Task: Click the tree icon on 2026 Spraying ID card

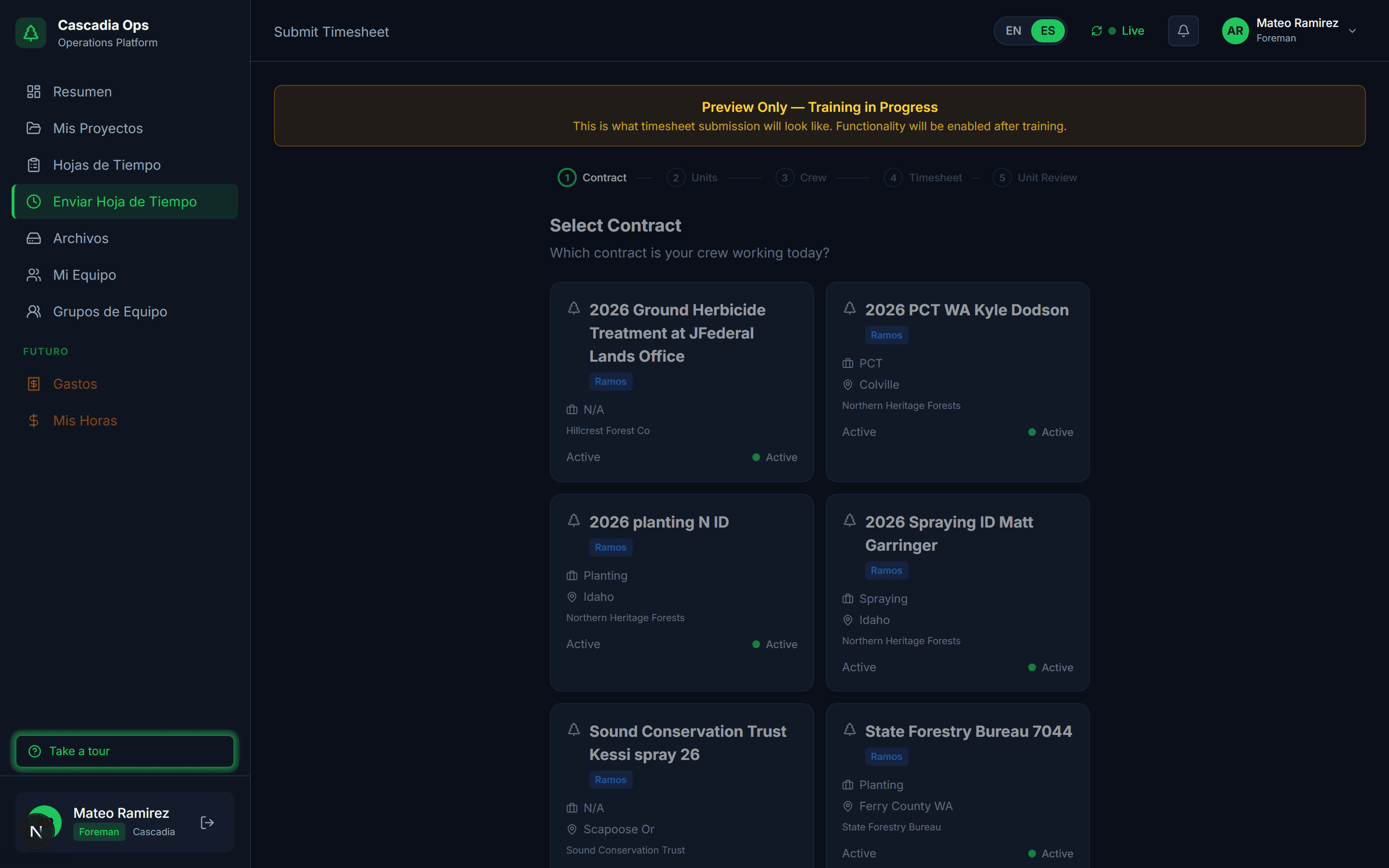Action: pos(849,520)
